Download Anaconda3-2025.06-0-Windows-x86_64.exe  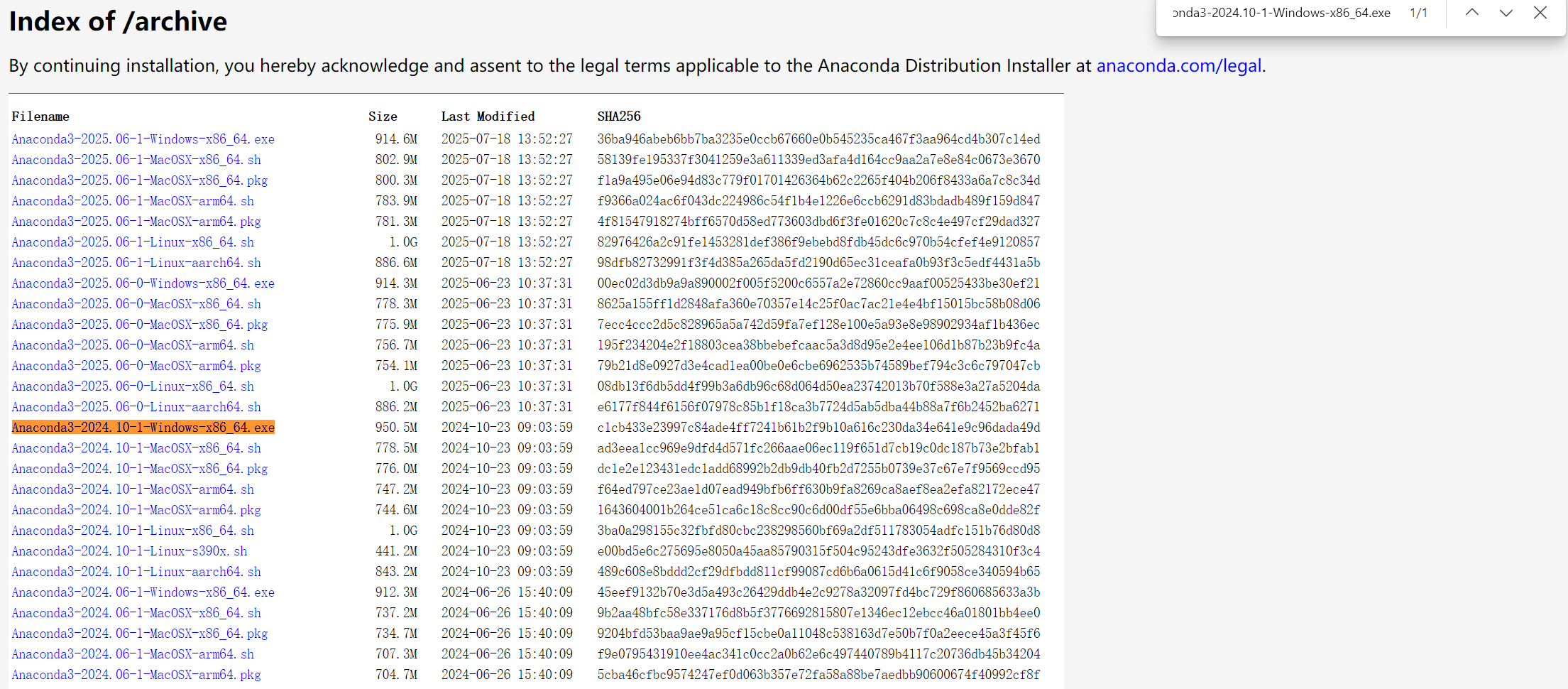click(x=143, y=283)
